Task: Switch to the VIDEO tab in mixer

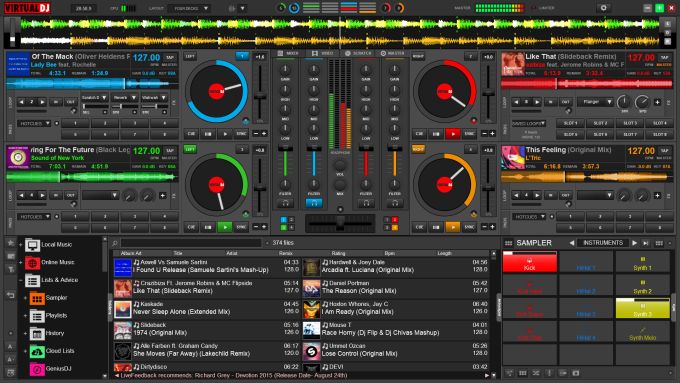Action: click(x=323, y=53)
